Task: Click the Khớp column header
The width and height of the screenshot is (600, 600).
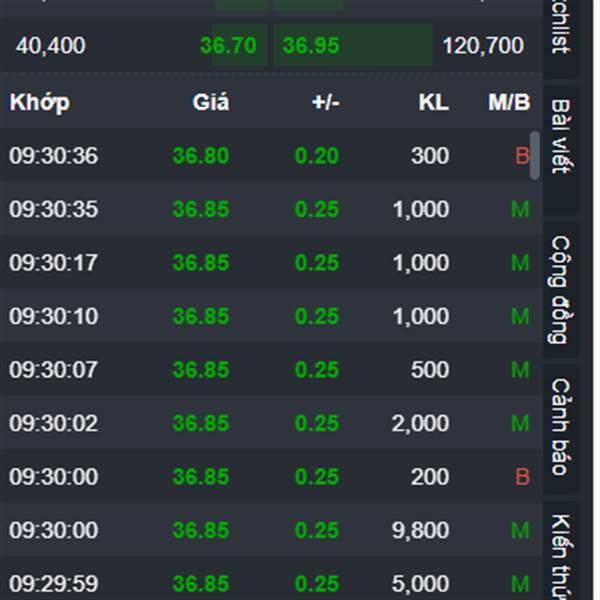Action: (40, 103)
